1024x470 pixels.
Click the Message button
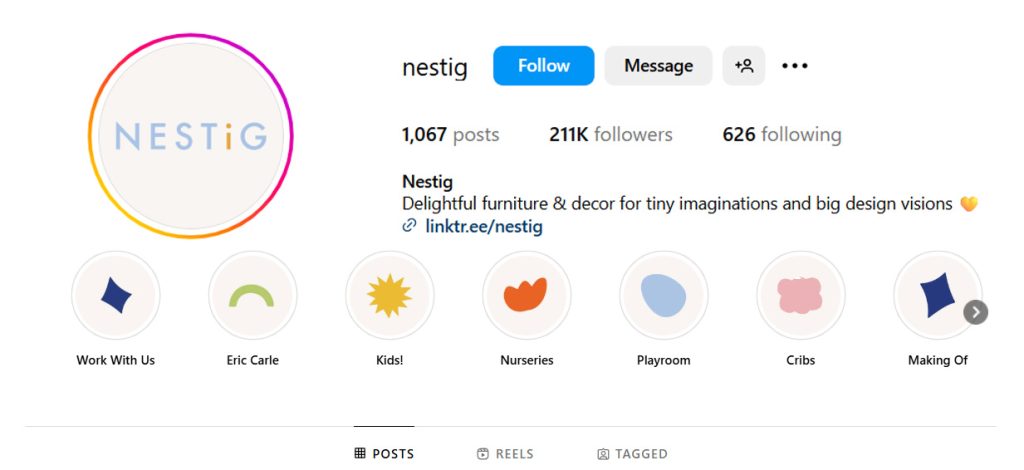pos(658,66)
